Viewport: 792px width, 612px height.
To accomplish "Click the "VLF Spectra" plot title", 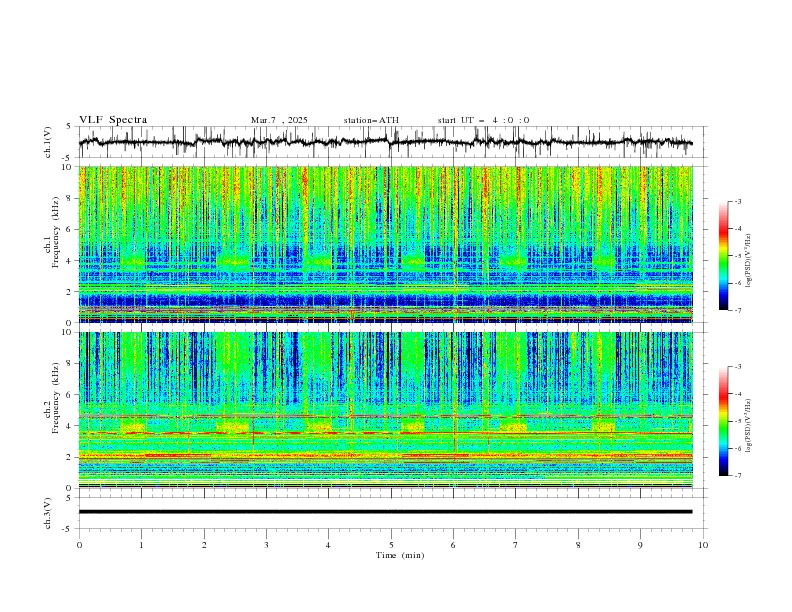I will (x=113, y=120).
